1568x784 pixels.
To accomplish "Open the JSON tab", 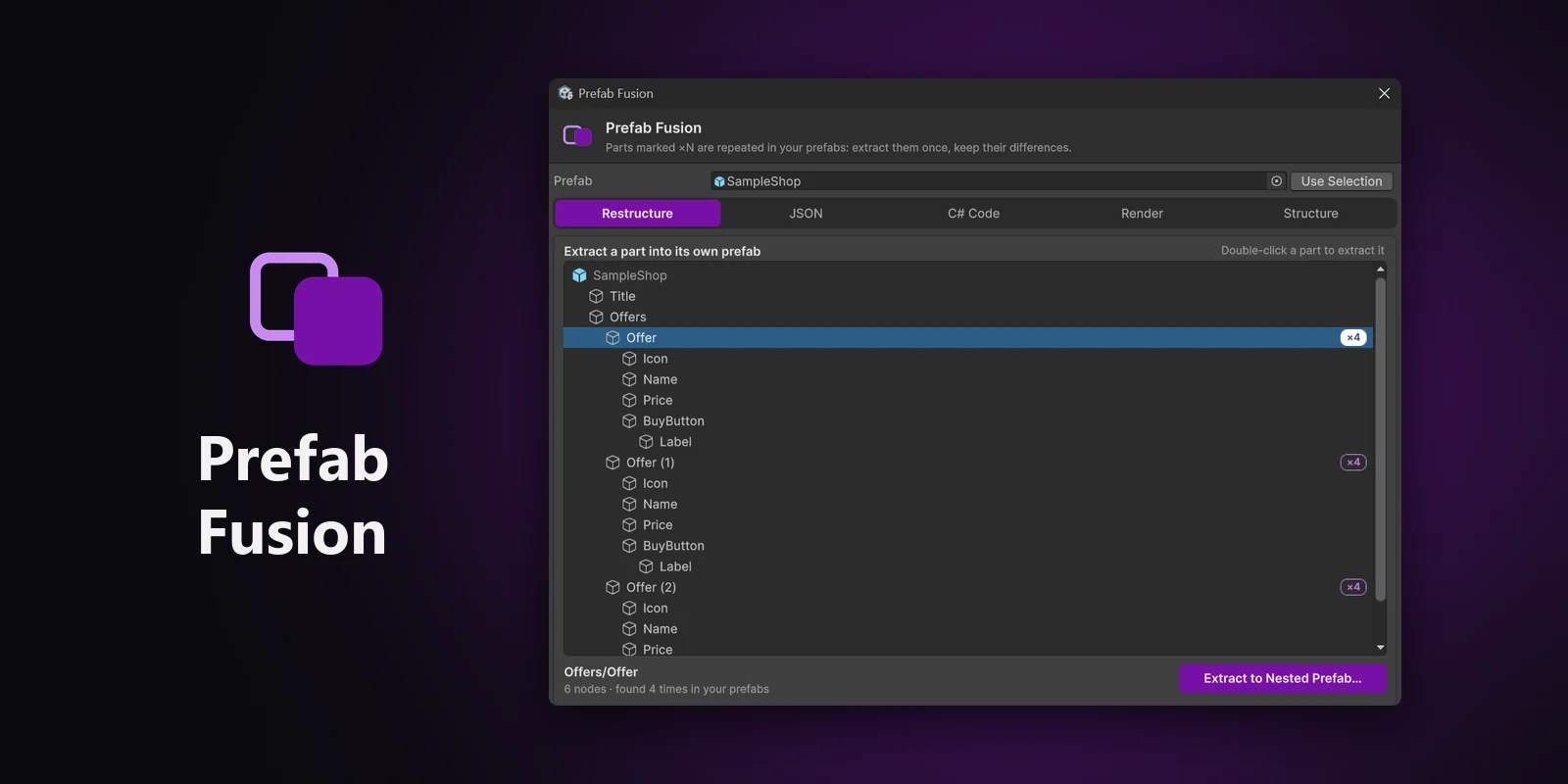I will point(806,214).
